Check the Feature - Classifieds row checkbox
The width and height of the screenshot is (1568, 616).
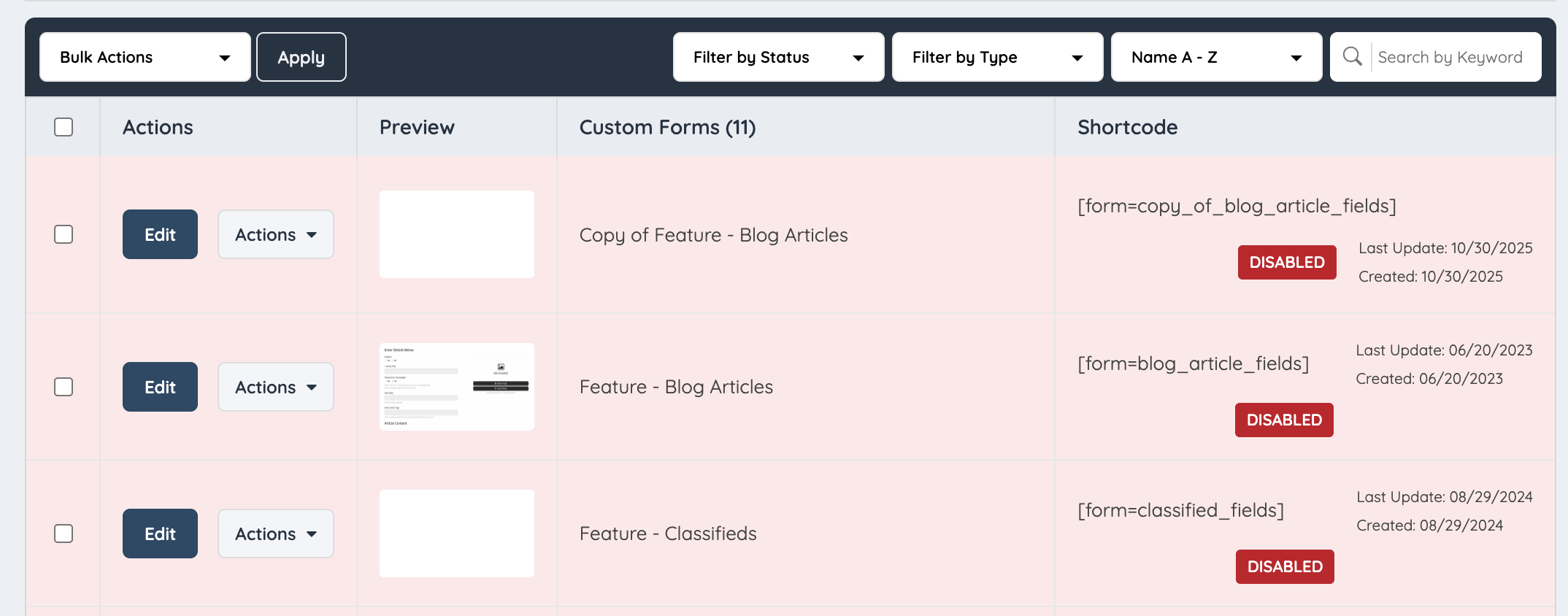coord(64,534)
